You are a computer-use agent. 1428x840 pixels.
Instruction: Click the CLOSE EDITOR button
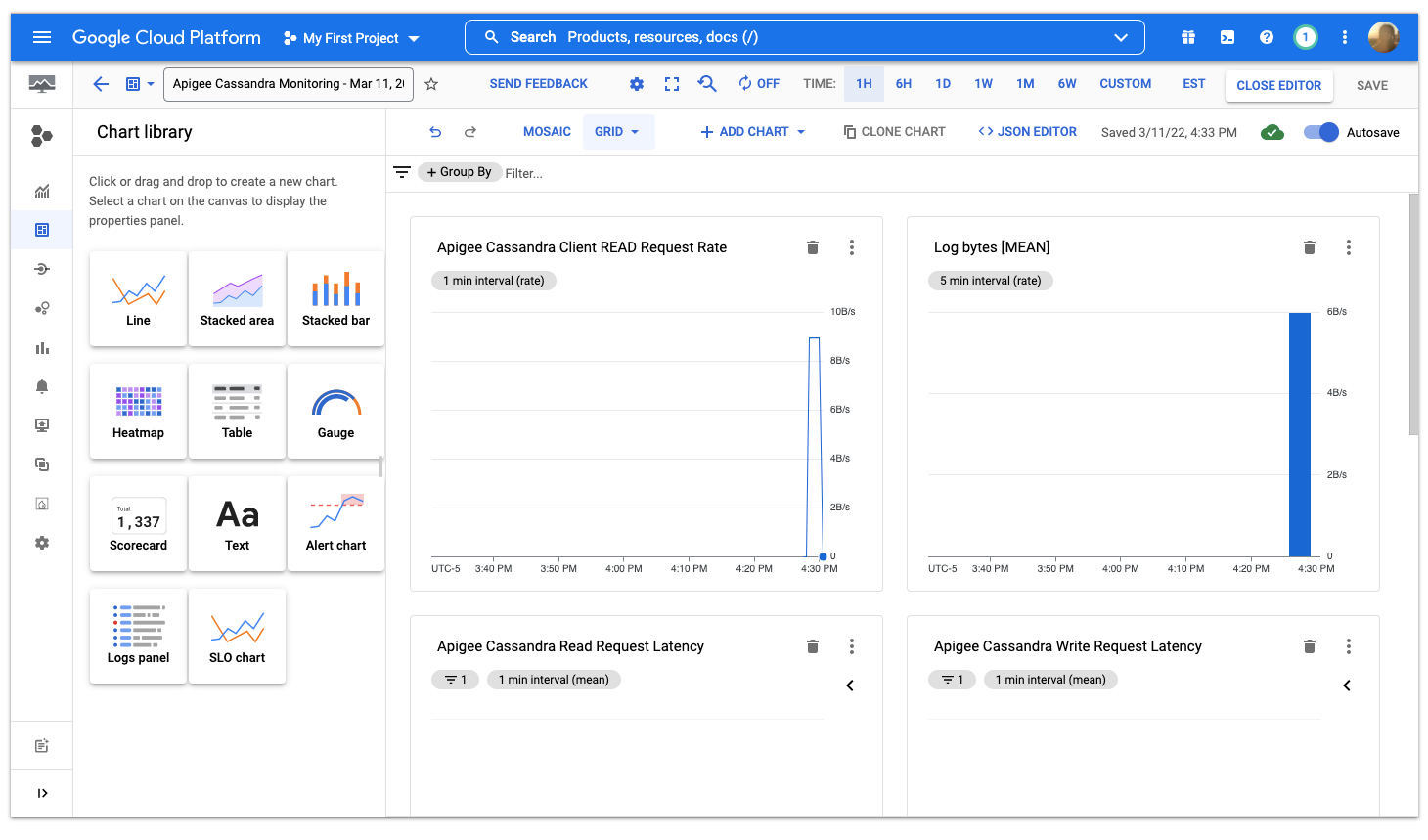1278,85
